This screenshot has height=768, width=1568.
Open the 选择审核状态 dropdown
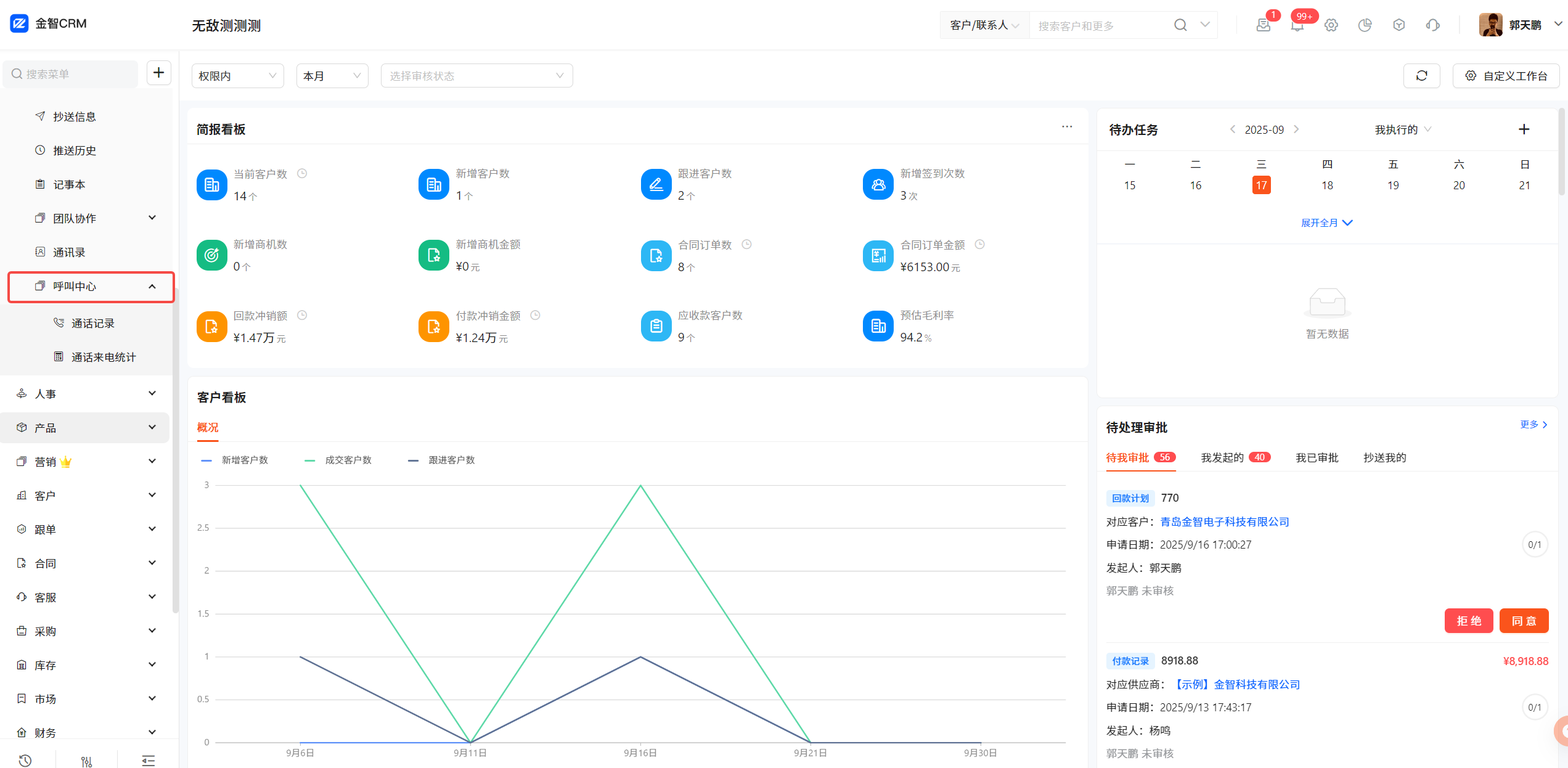click(x=476, y=76)
